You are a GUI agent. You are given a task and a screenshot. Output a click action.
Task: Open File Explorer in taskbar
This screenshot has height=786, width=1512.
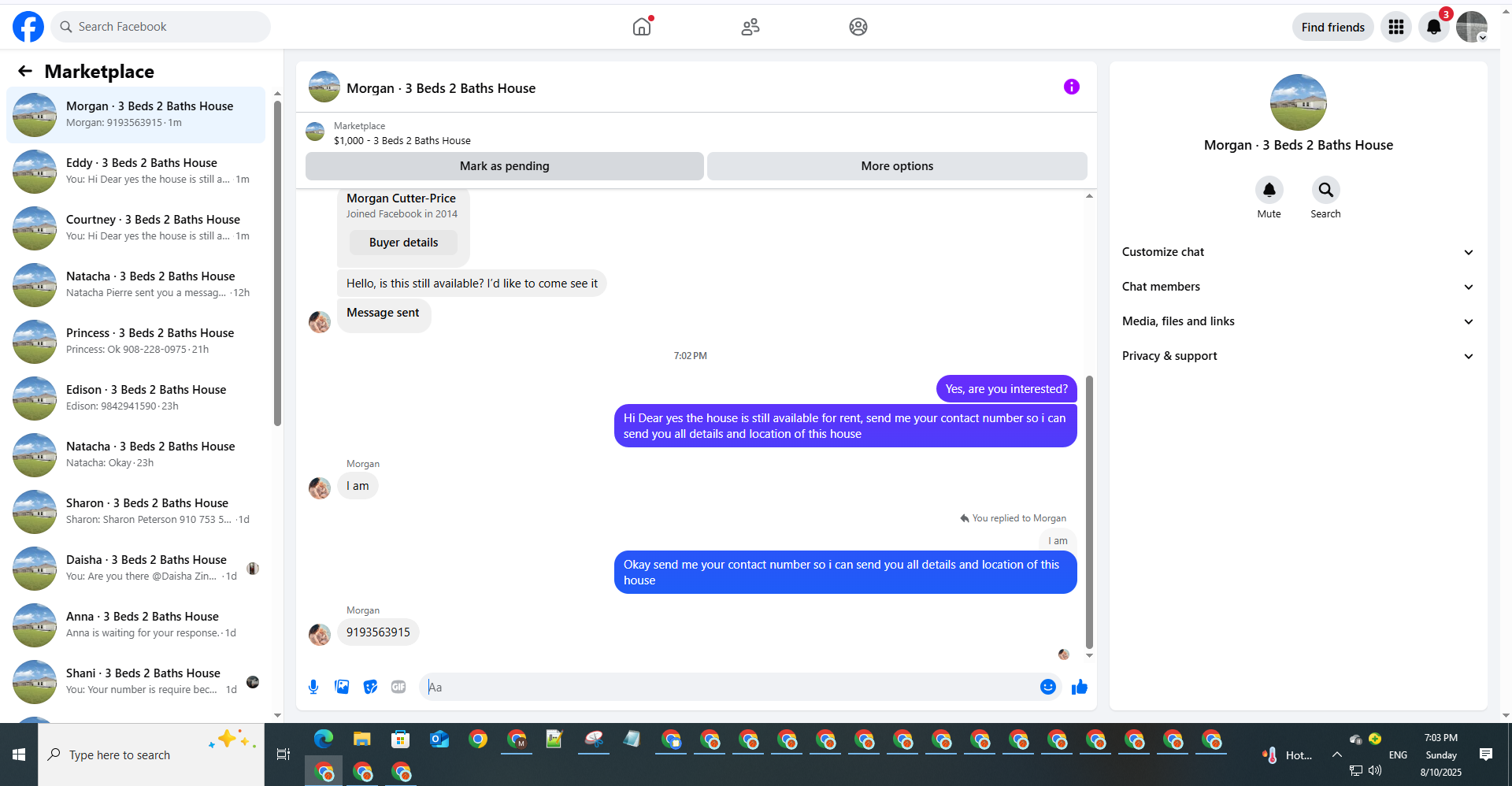(362, 739)
